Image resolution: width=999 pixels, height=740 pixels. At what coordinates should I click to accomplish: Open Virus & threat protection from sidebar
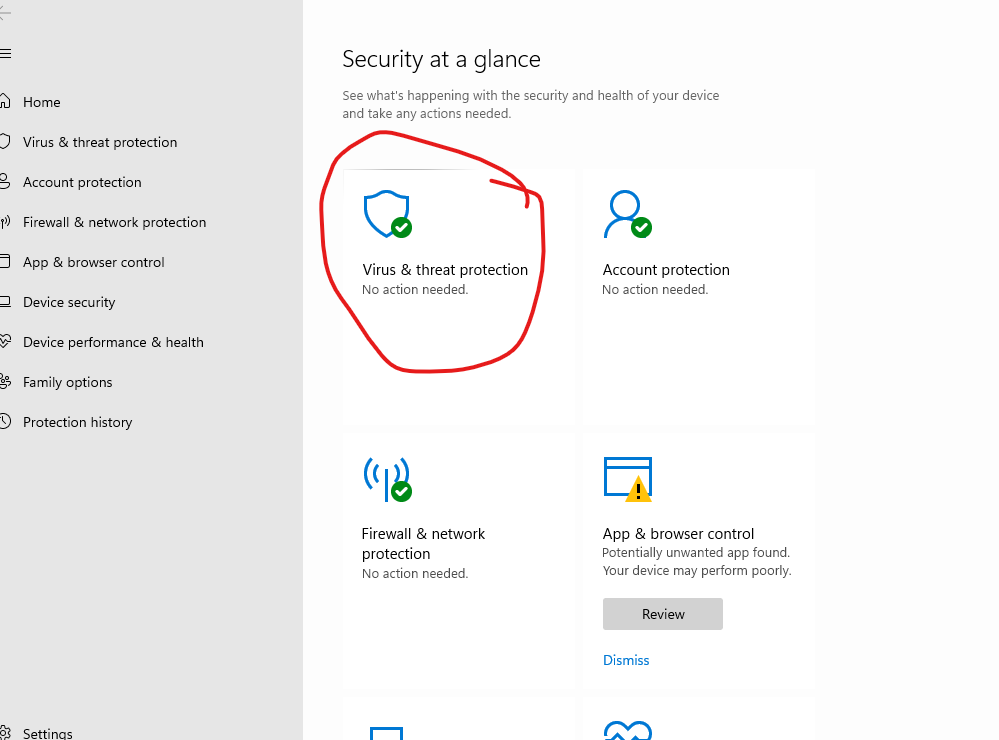100,142
